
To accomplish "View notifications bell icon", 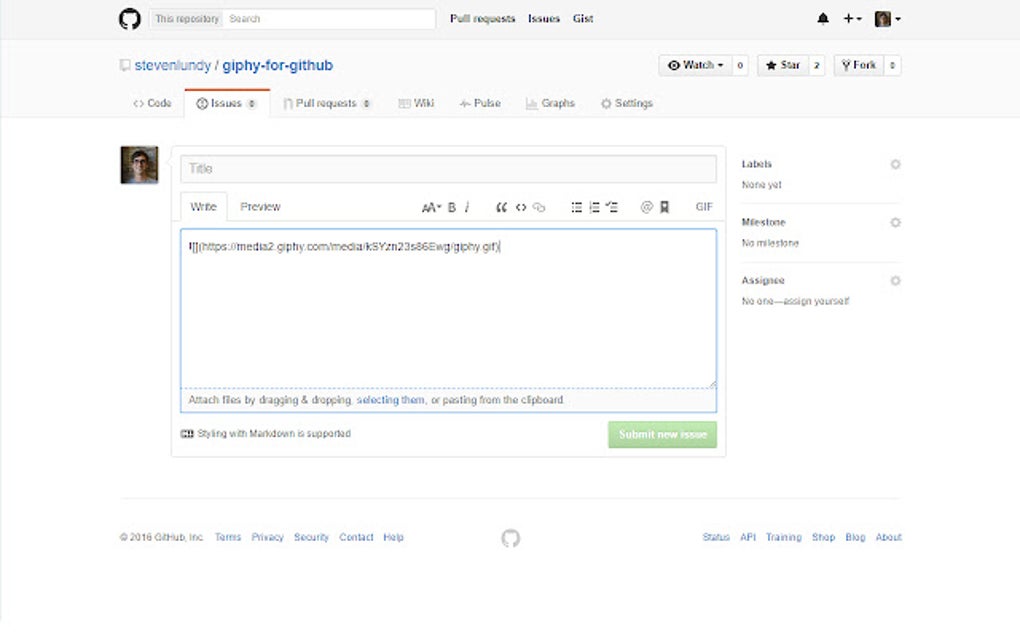I will [823, 19].
